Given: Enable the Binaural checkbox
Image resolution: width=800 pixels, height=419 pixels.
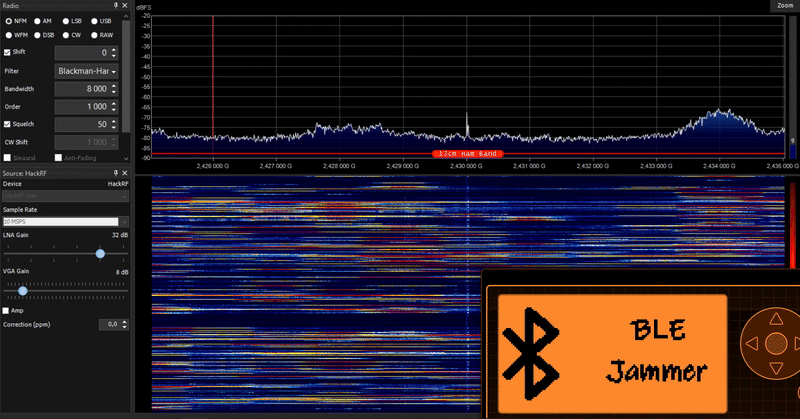Looking at the screenshot, I should (x=7, y=158).
